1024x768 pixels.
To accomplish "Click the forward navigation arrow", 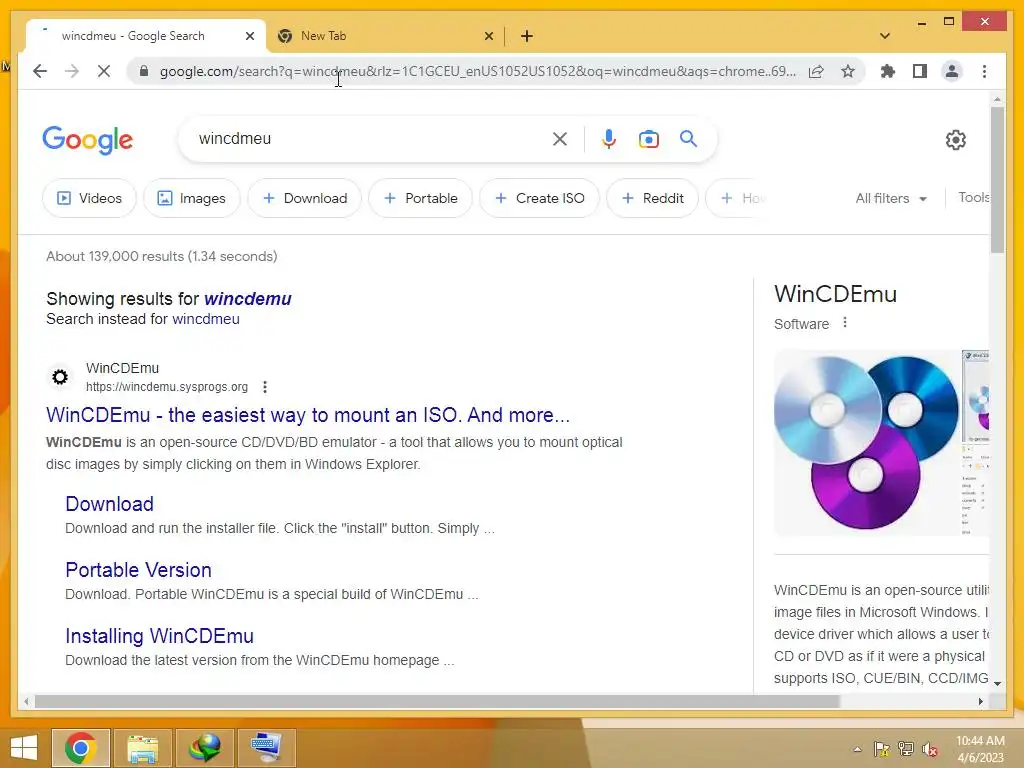I will [72, 71].
